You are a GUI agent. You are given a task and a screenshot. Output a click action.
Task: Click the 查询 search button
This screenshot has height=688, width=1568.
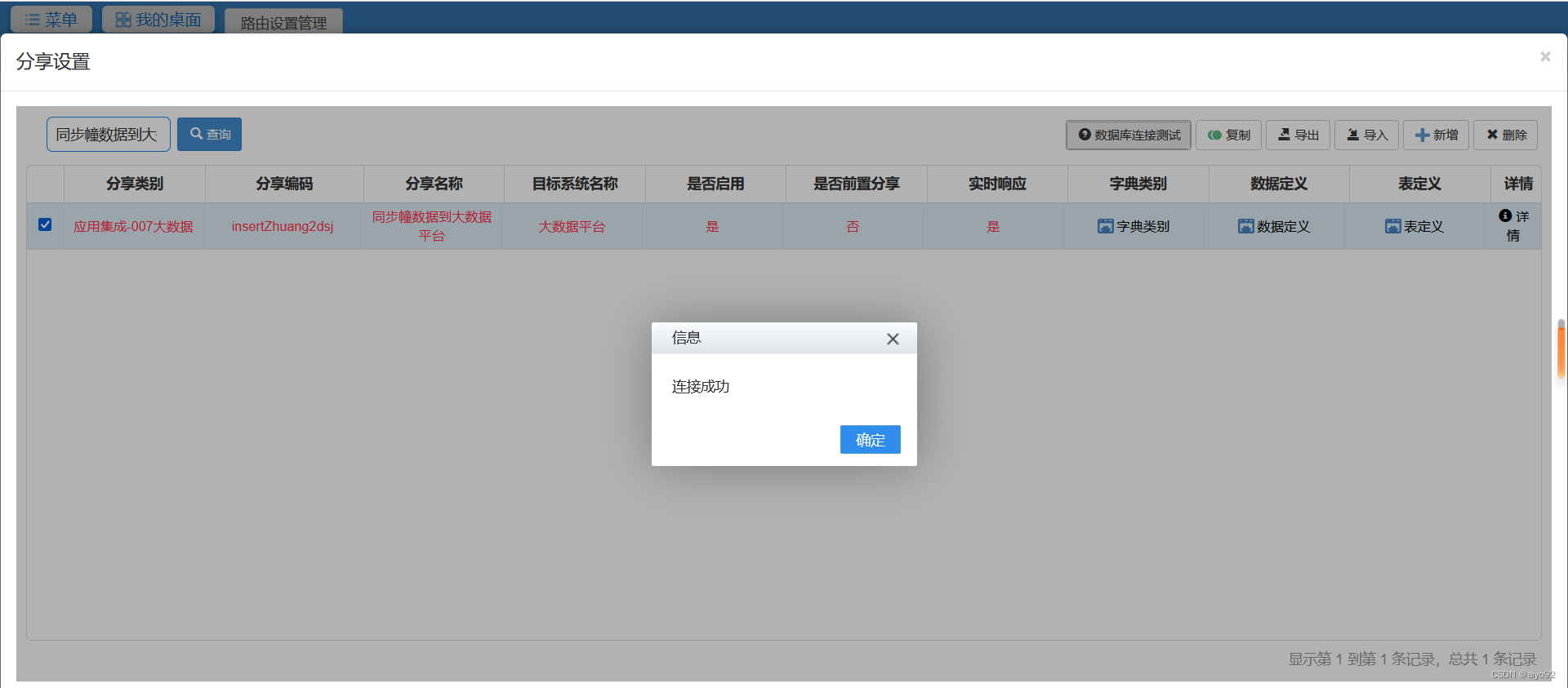point(209,134)
